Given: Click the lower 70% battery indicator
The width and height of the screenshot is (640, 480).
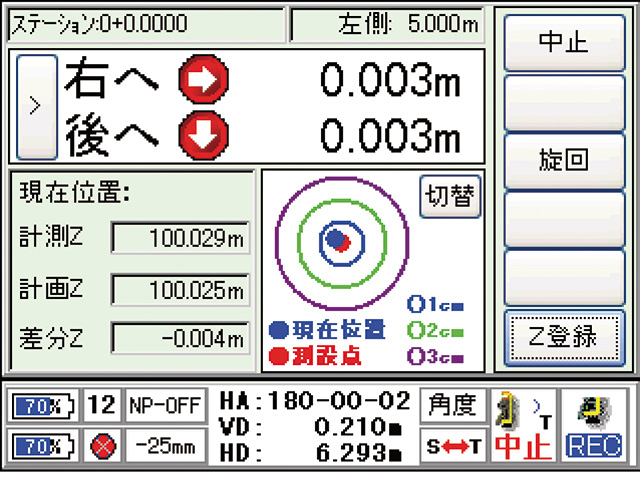Looking at the screenshot, I should coord(42,446).
